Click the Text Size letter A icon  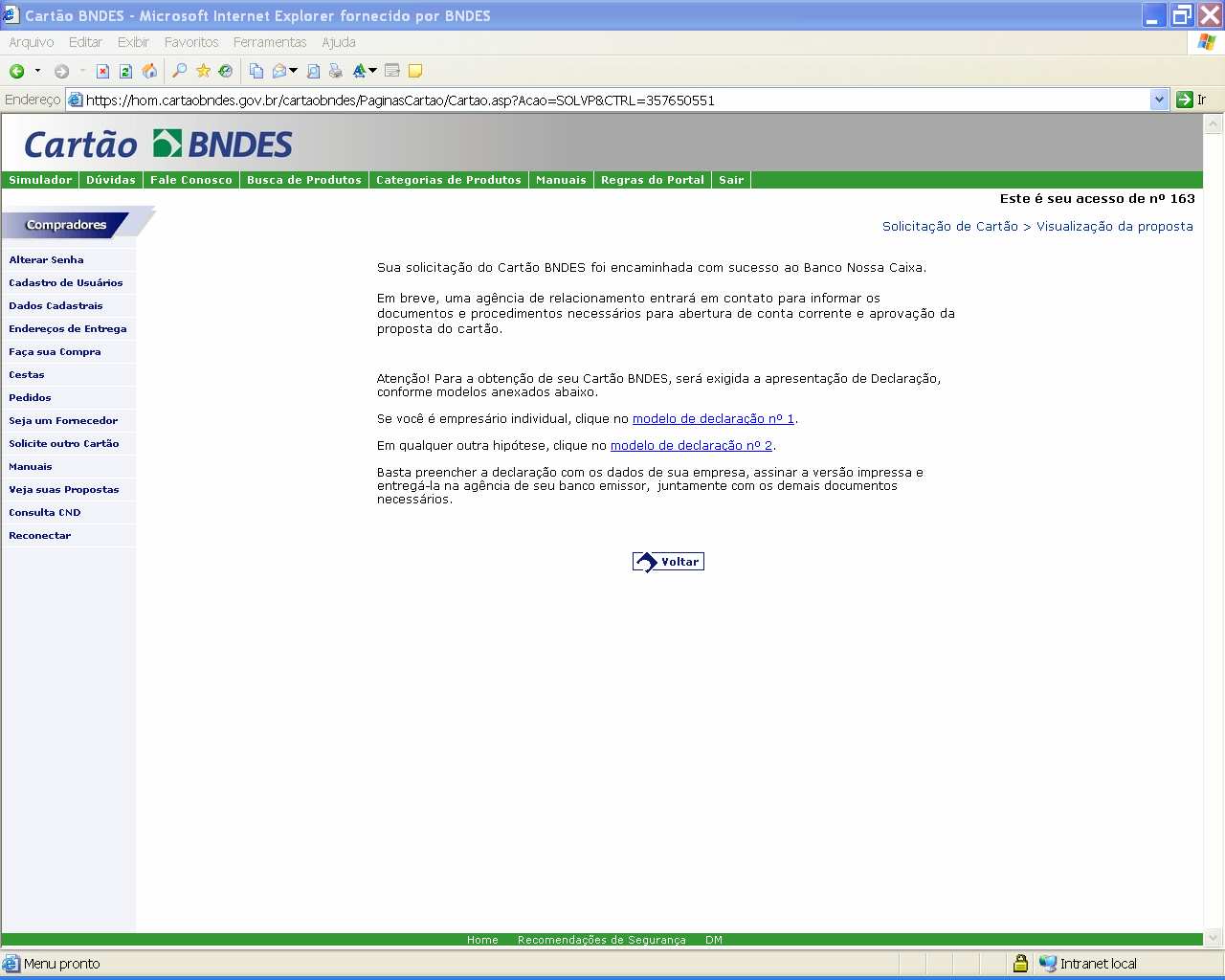coord(359,71)
